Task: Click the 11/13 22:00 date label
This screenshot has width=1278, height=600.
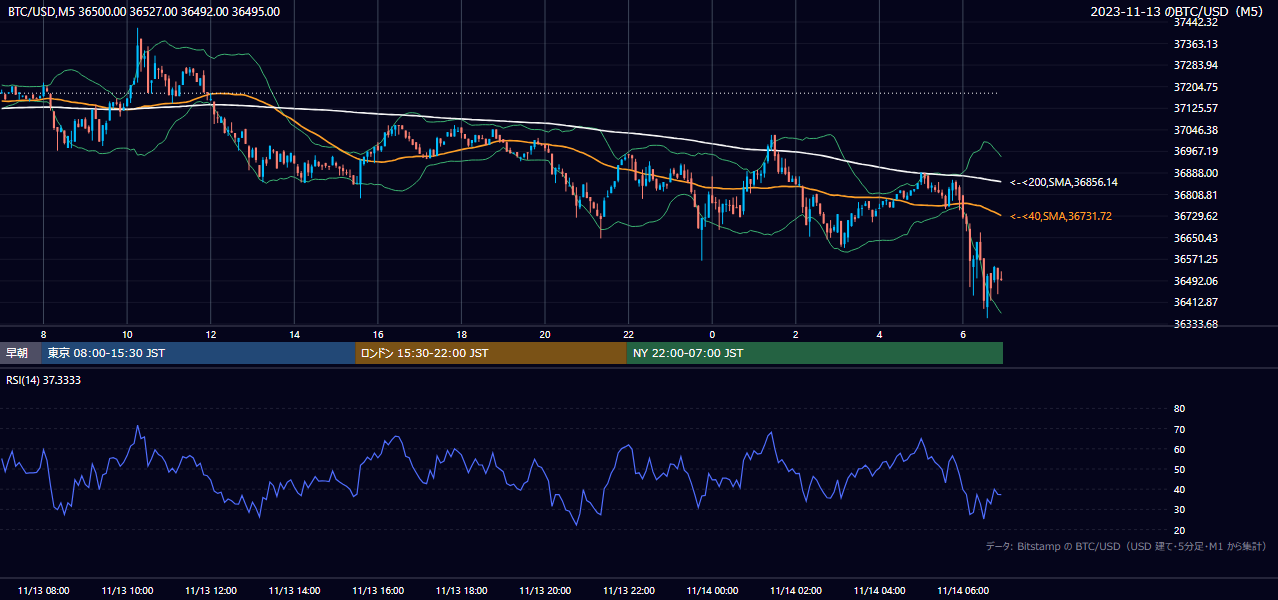Action: tap(628, 591)
